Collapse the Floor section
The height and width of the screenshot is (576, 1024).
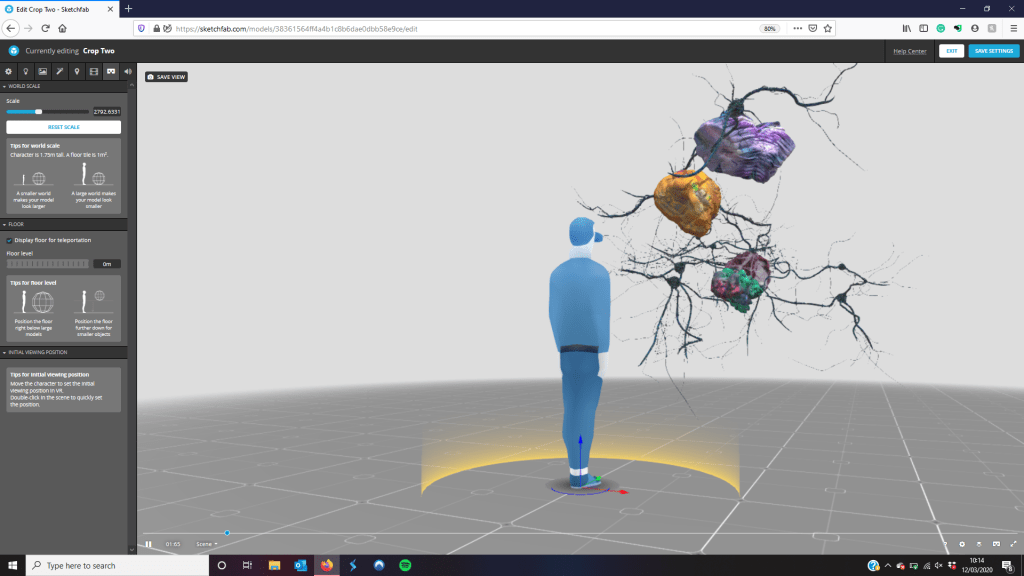[x=15, y=224]
